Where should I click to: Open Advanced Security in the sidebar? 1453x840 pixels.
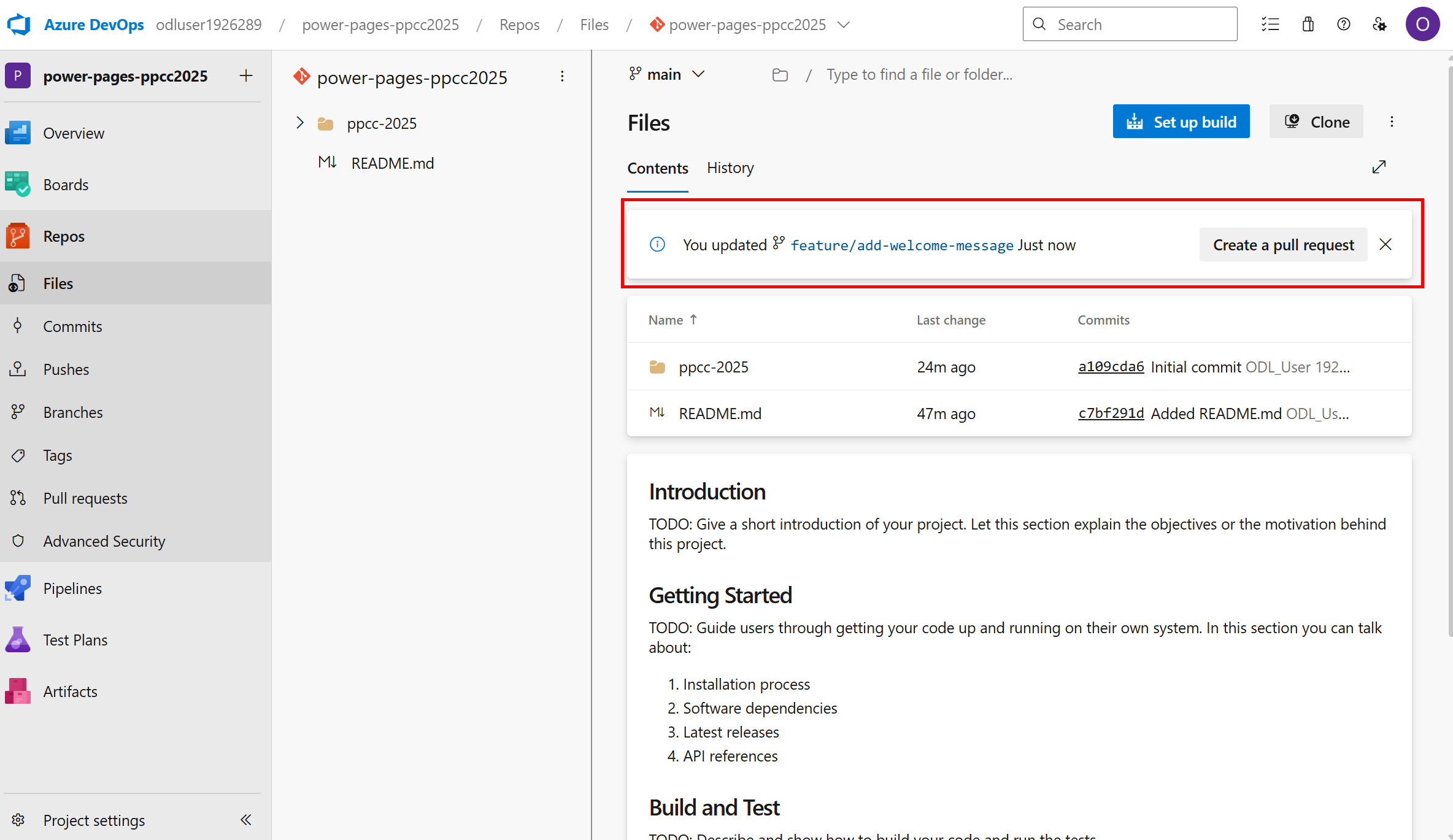[104, 541]
